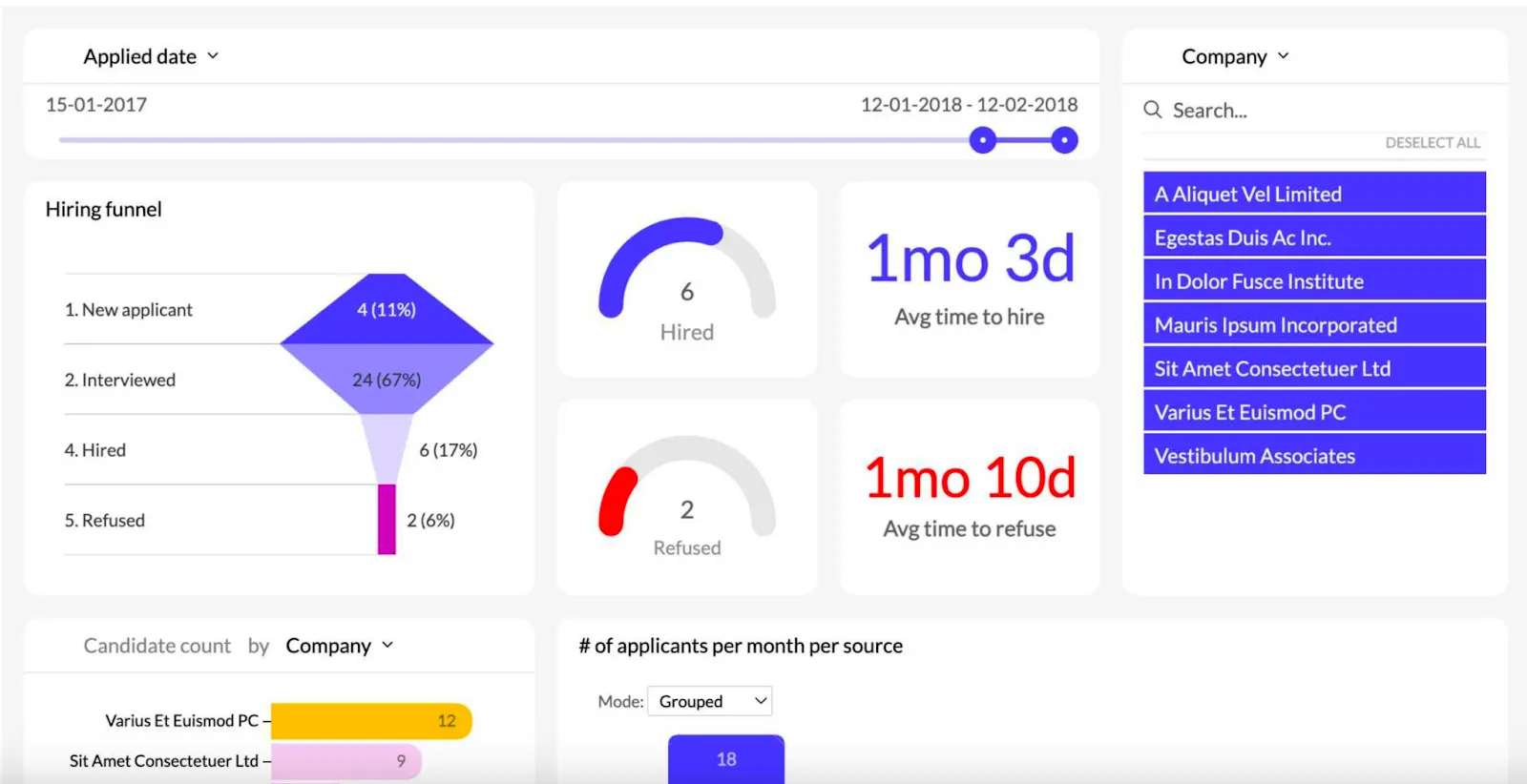The image size is (1527, 784).
Task: Toggle Varius Et Euismod PC filter item
Action: [1314, 412]
